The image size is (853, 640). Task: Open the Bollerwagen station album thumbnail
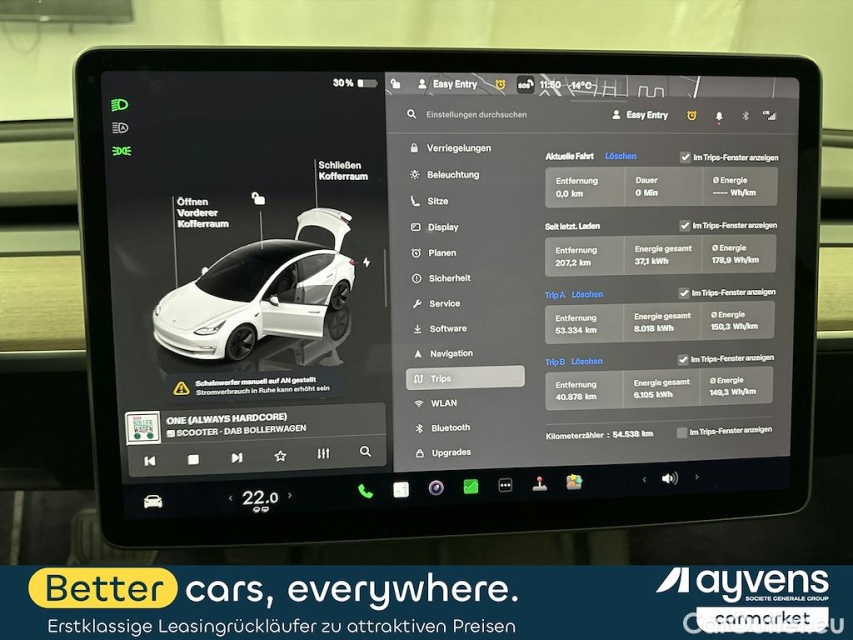(x=143, y=428)
